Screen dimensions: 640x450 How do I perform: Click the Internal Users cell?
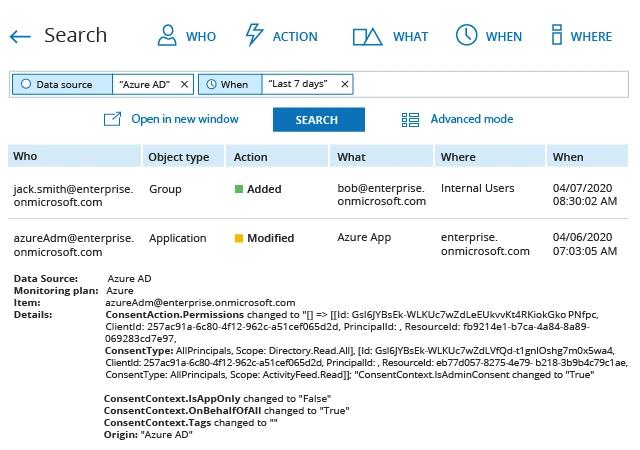478,188
